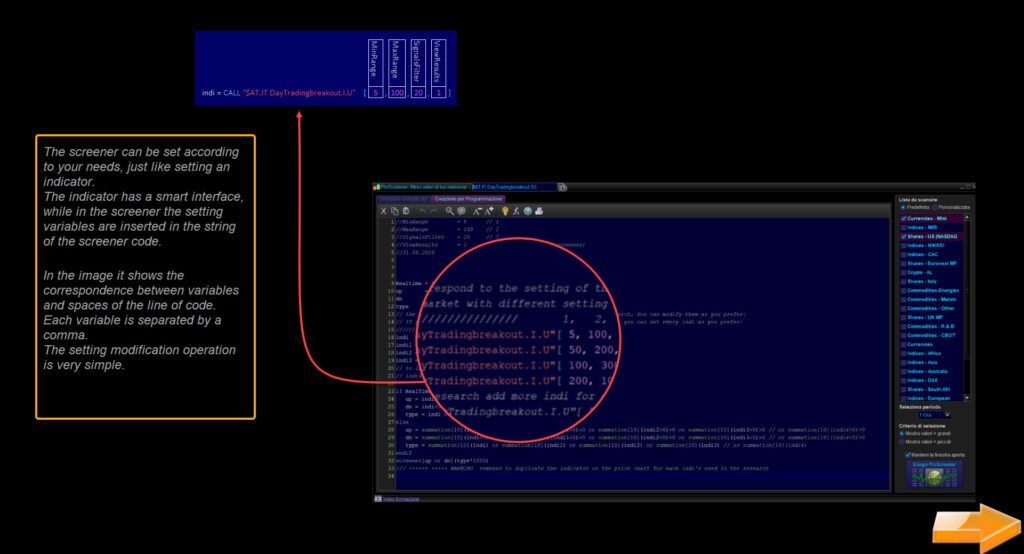Screen dimensions: 1024x554
Task: Click the undo arrow in editor toolbar
Action: pos(422,211)
